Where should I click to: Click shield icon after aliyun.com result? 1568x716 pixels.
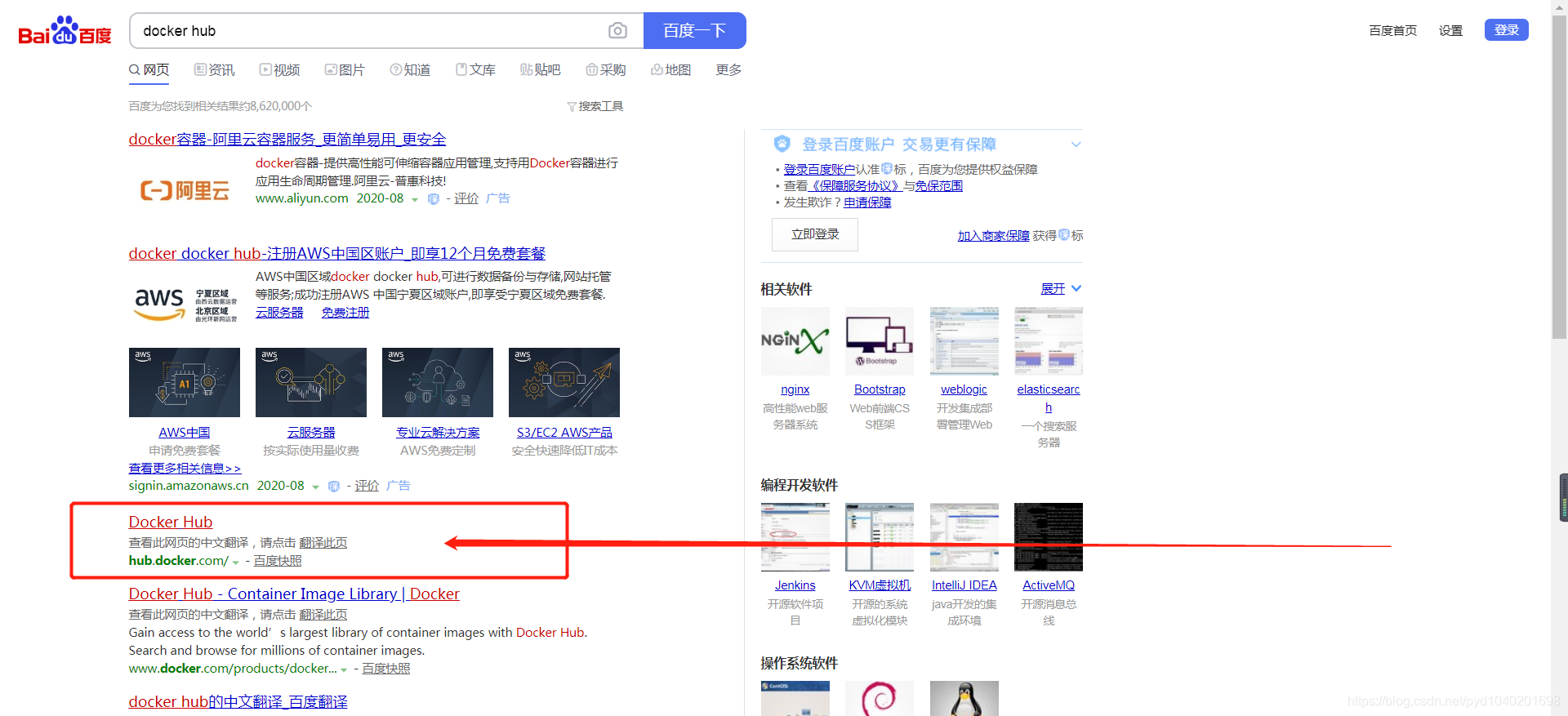click(x=434, y=199)
